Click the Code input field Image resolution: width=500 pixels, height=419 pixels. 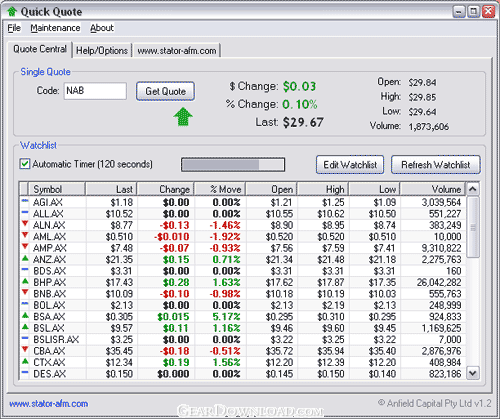click(95, 91)
